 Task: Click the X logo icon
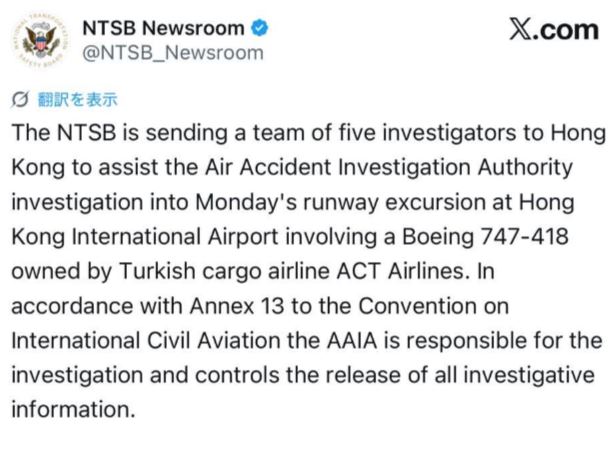pos(520,31)
